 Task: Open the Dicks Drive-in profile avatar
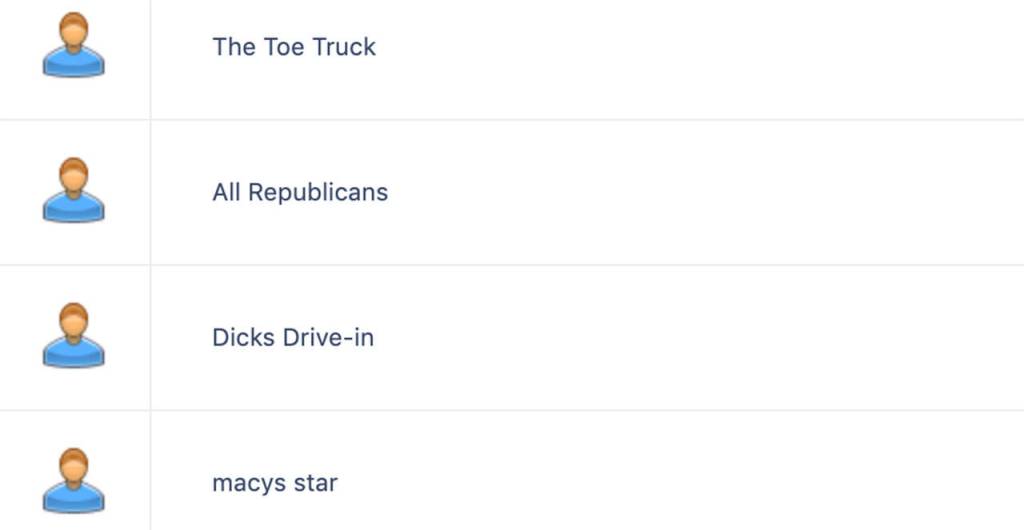(73, 336)
